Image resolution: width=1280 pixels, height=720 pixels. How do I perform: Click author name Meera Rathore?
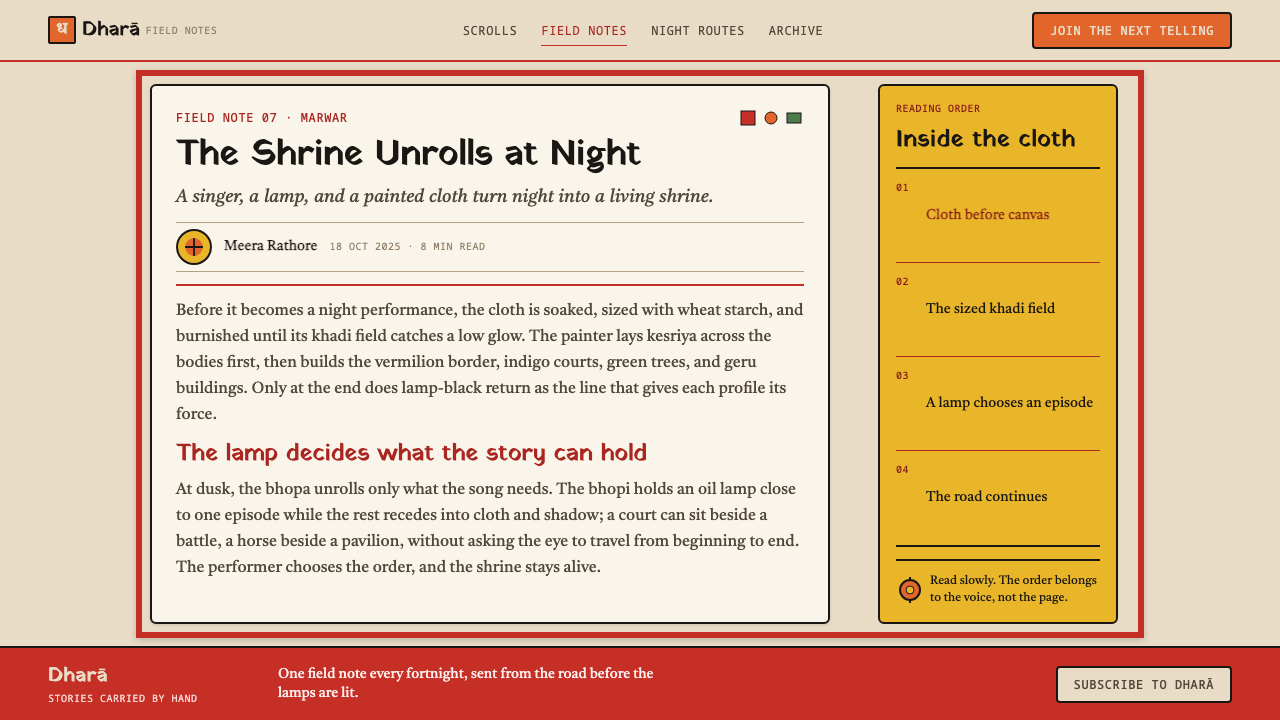click(271, 246)
